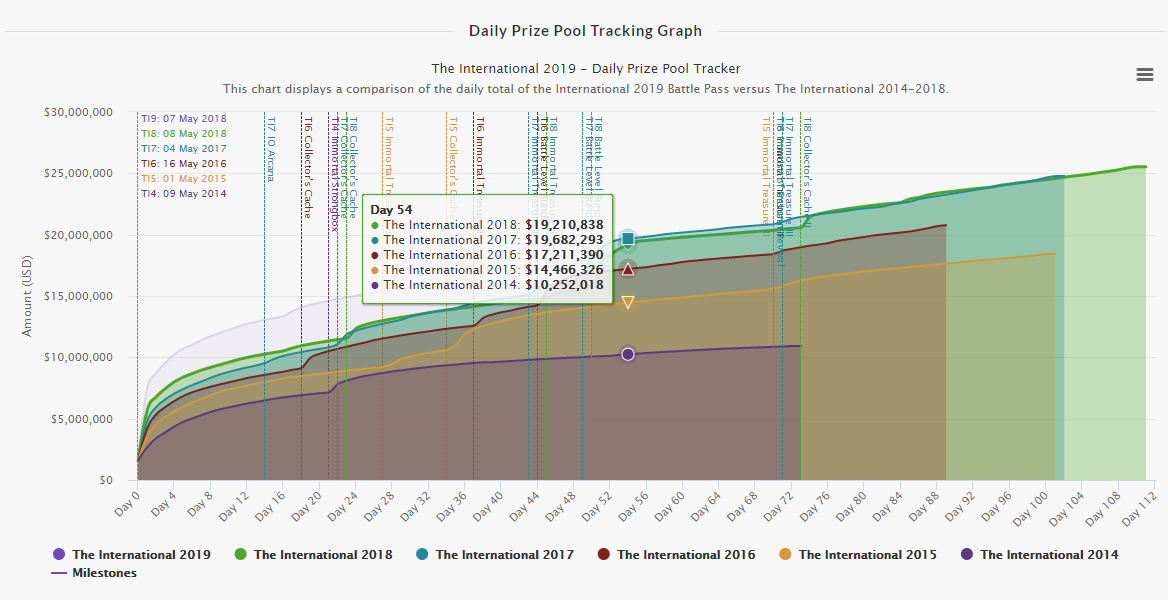Toggle The International 2016 series in legend
This screenshot has height=600, width=1168.
pos(676,555)
